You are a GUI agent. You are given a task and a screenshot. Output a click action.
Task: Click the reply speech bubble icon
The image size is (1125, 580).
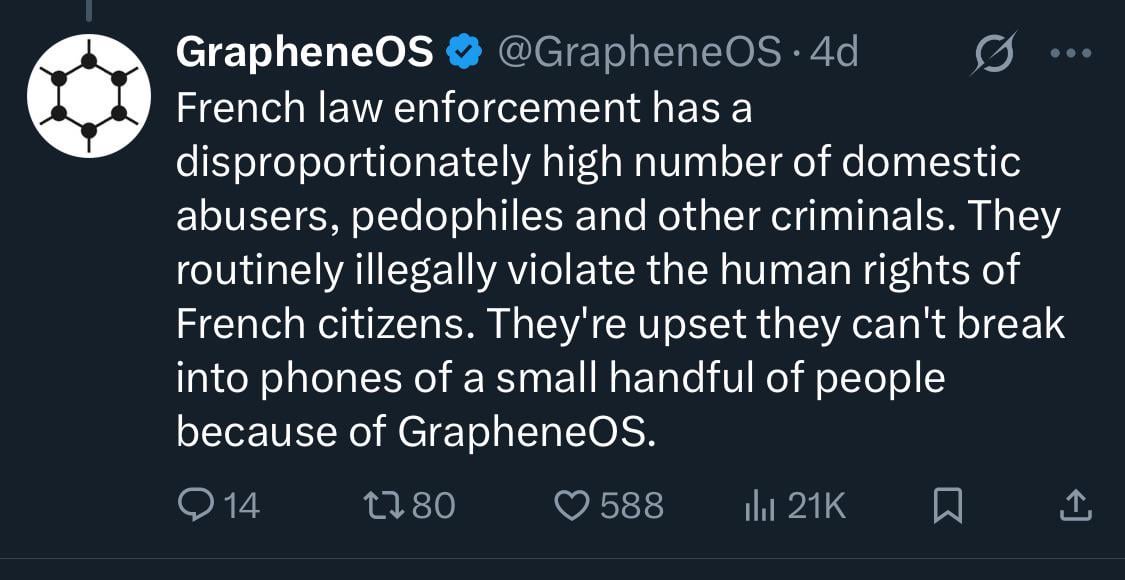coord(193,506)
